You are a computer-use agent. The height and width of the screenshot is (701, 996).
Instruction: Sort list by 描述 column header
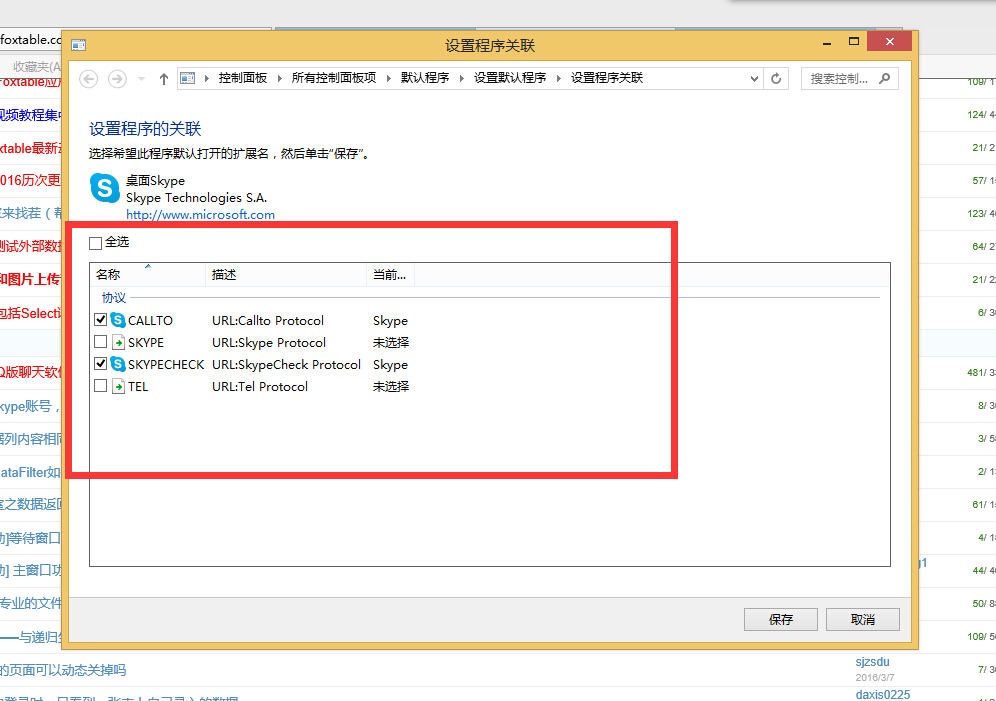point(286,275)
